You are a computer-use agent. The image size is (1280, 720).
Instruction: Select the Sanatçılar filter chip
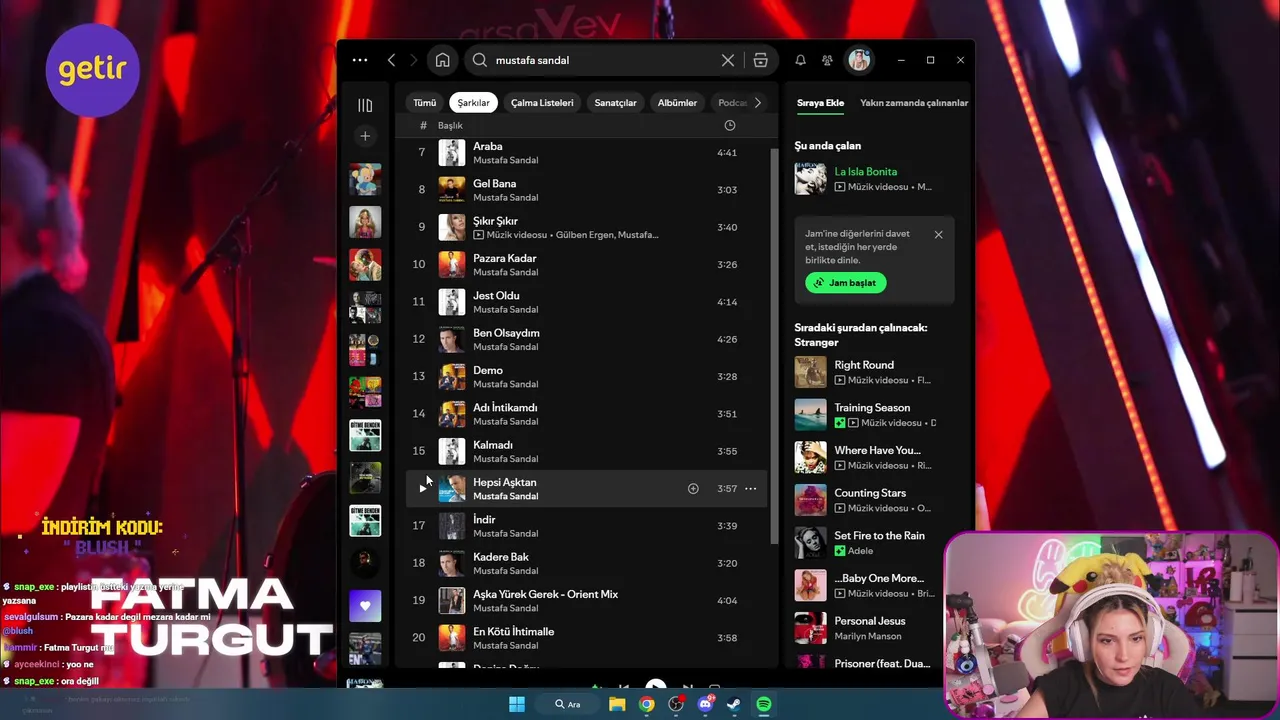615,103
